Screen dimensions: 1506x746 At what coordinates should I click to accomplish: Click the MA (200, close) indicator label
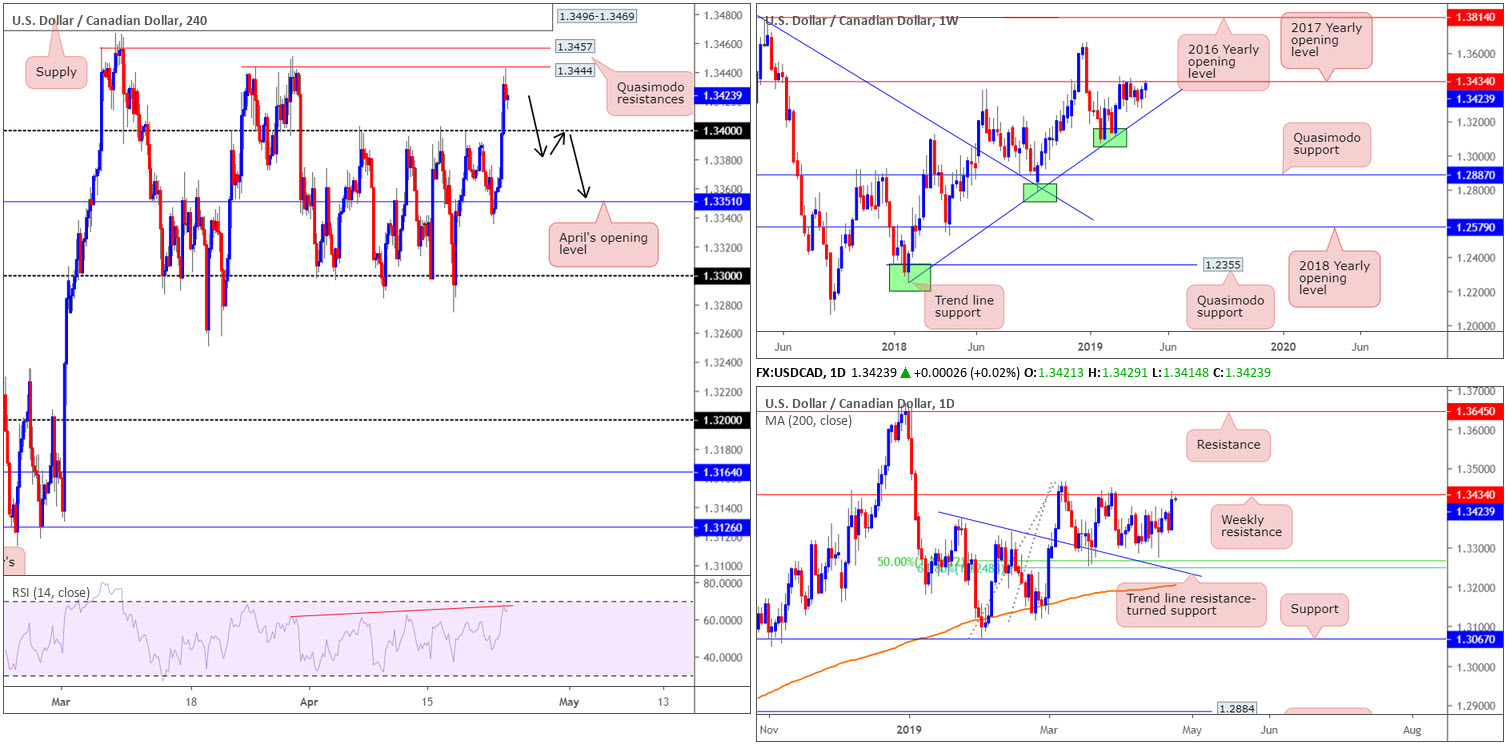point(810,420)
